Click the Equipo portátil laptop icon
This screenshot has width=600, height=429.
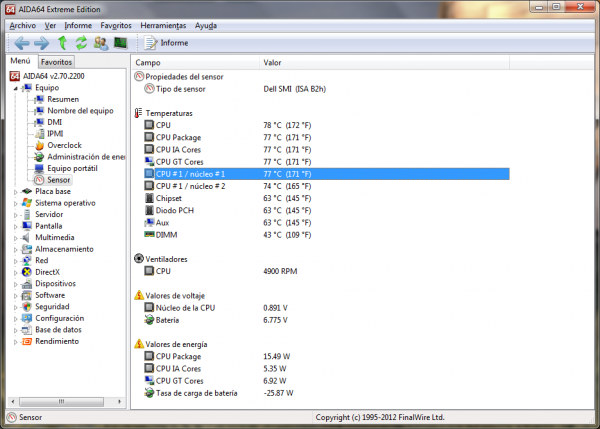39,168
